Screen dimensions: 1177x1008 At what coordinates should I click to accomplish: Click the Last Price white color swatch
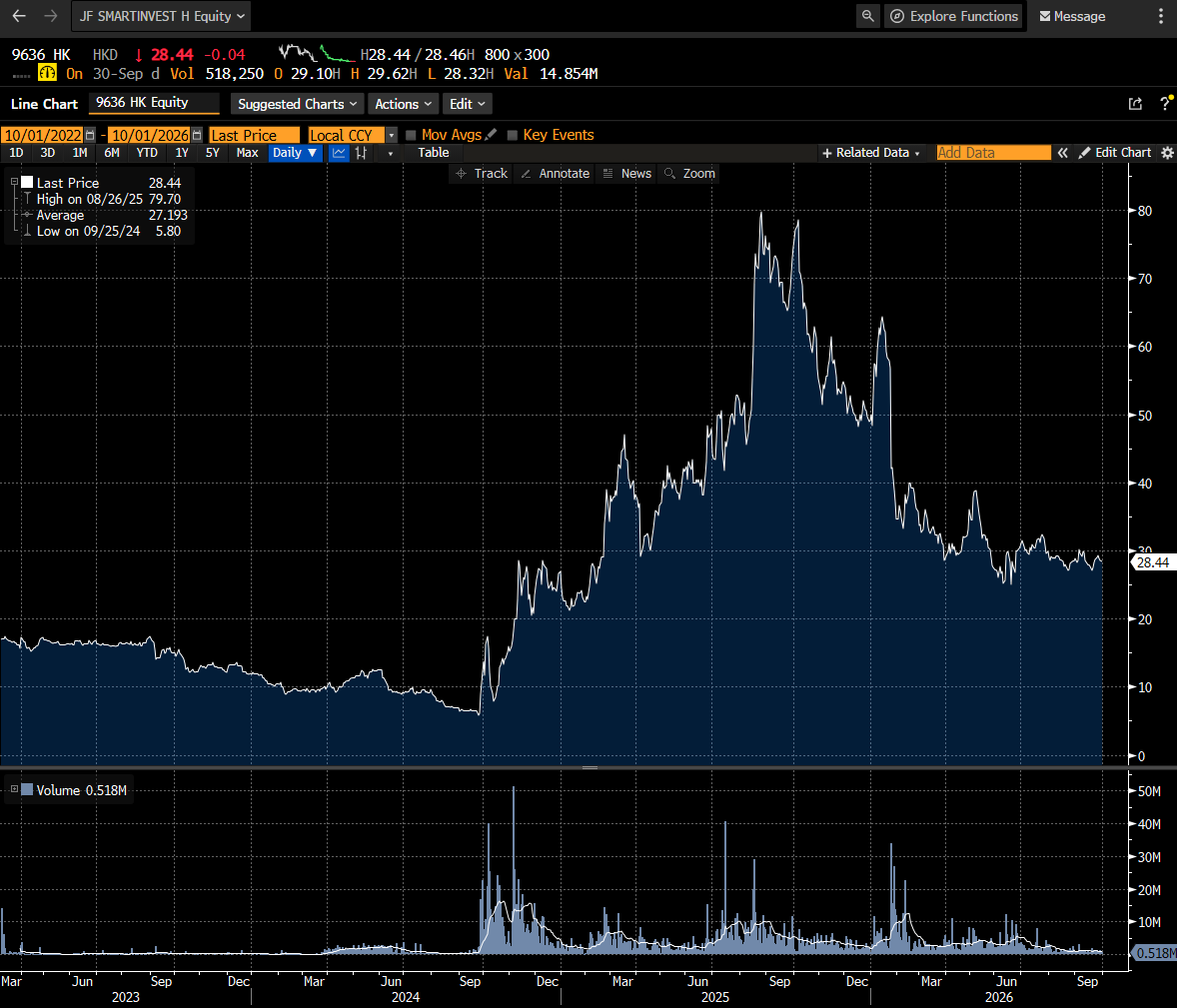pos(27,183)
